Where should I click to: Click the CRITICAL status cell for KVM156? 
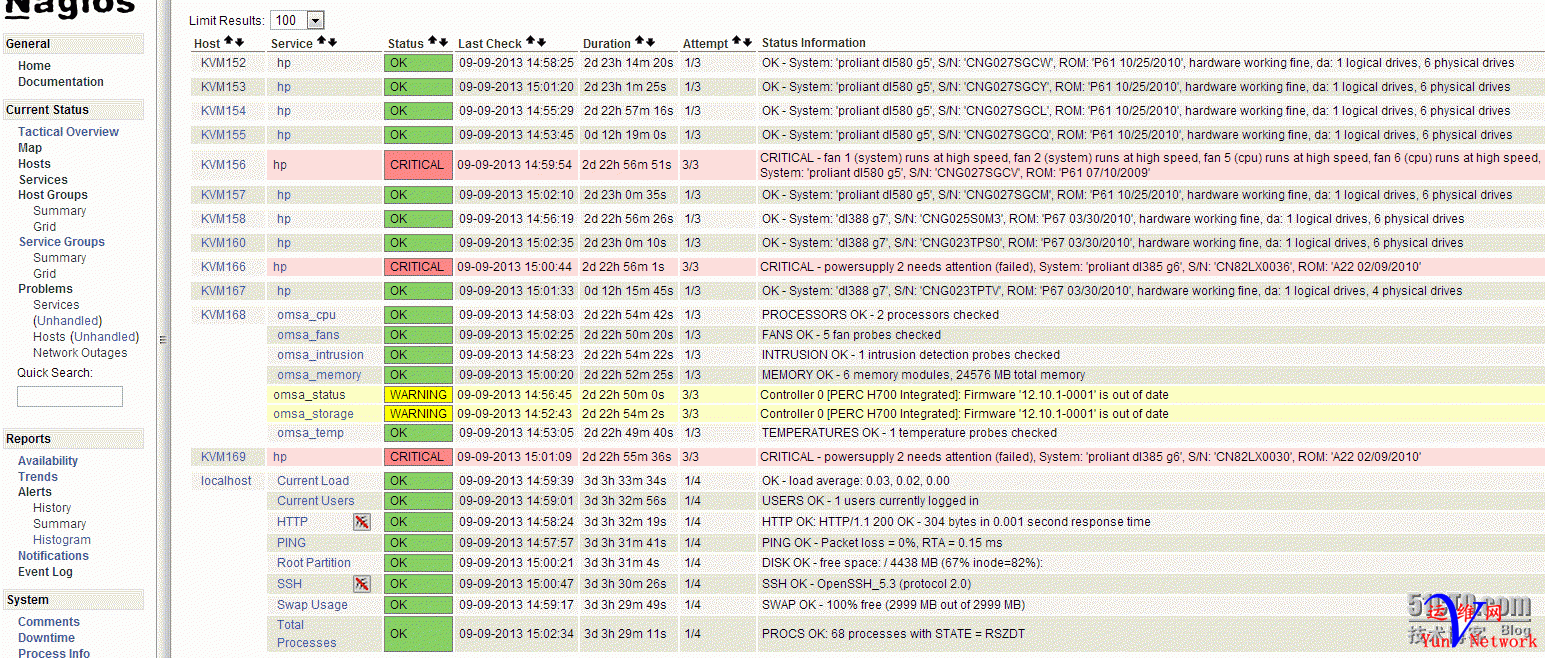pyautogui.click(x=418, y=165)
